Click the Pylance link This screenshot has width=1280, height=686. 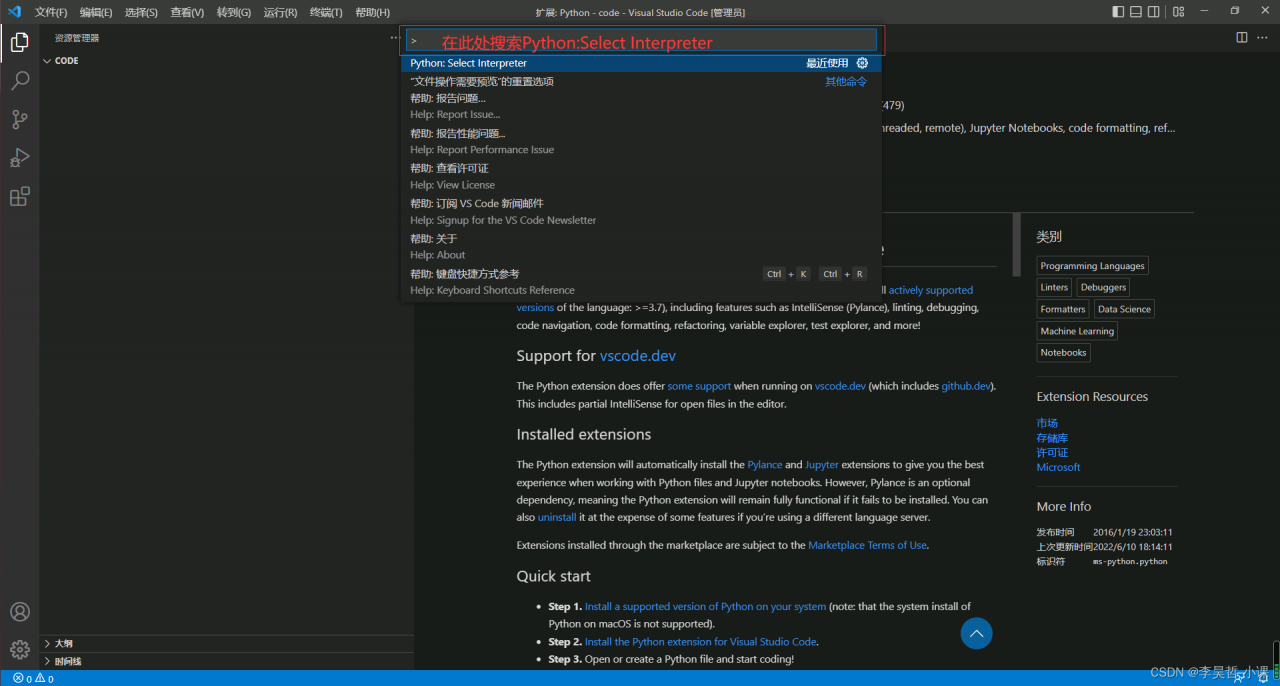pos(765,465)
